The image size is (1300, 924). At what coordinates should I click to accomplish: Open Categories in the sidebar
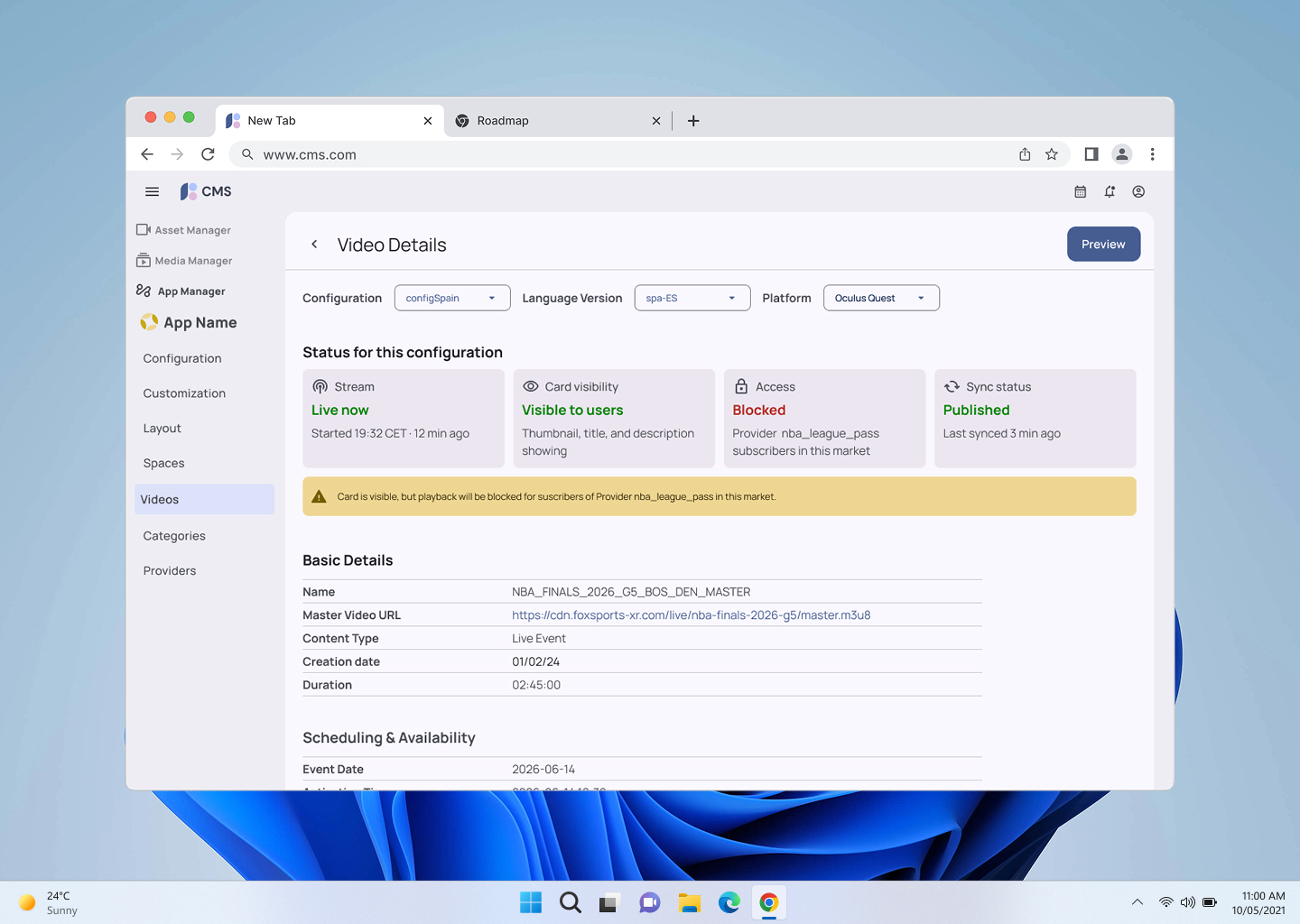174,536
